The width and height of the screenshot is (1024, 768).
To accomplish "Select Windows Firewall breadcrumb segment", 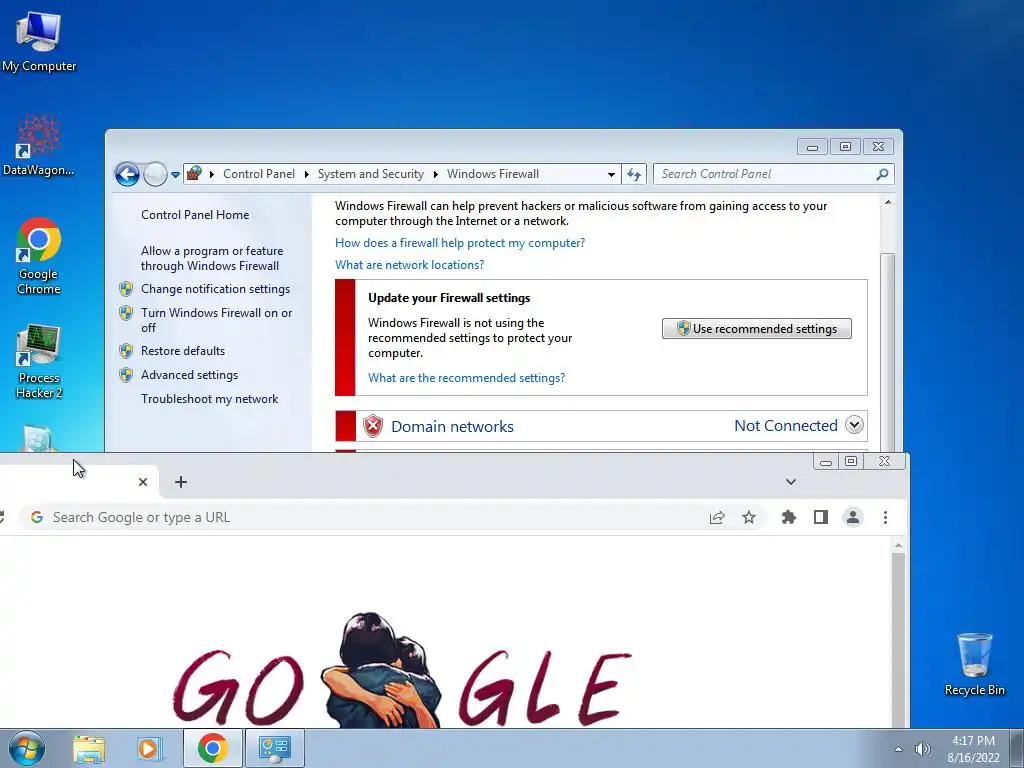I will 492,174.
